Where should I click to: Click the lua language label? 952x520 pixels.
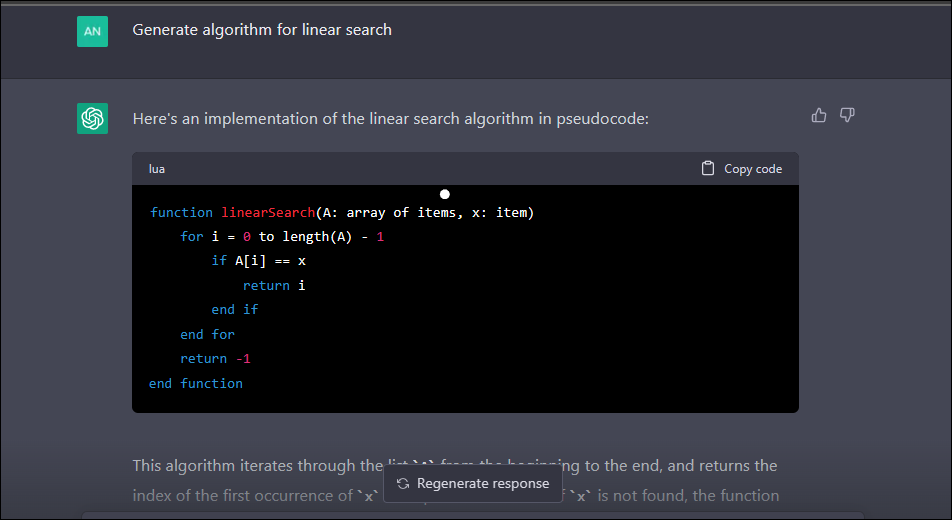157,169
